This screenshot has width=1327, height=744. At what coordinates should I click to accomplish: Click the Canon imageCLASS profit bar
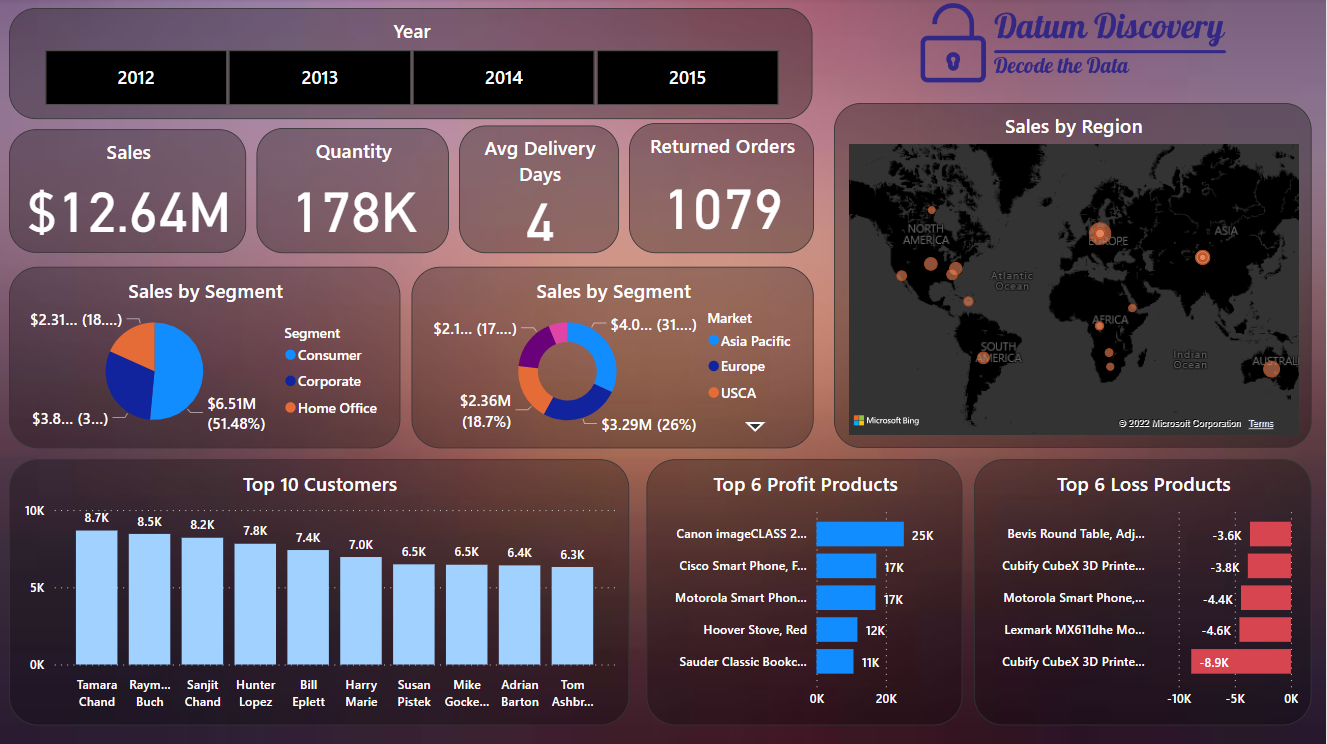click(x=859, y=535)
